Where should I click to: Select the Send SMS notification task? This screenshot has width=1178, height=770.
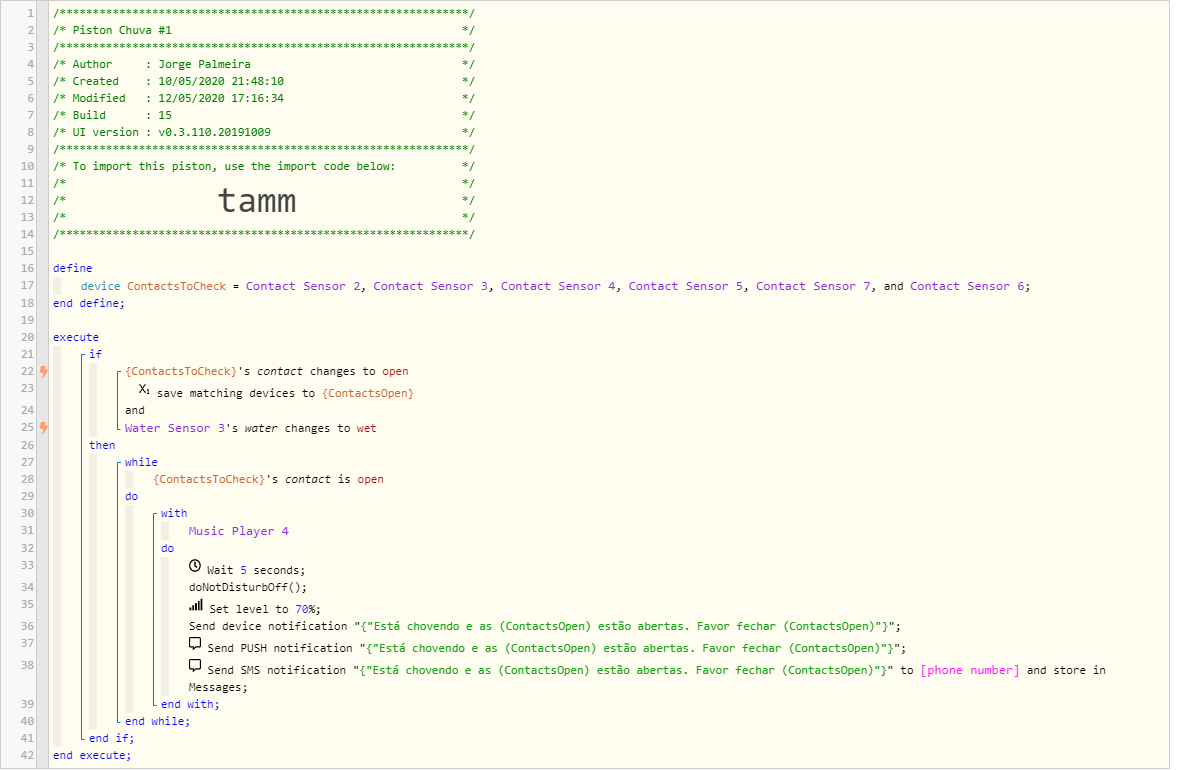click(x=647, y=674)
